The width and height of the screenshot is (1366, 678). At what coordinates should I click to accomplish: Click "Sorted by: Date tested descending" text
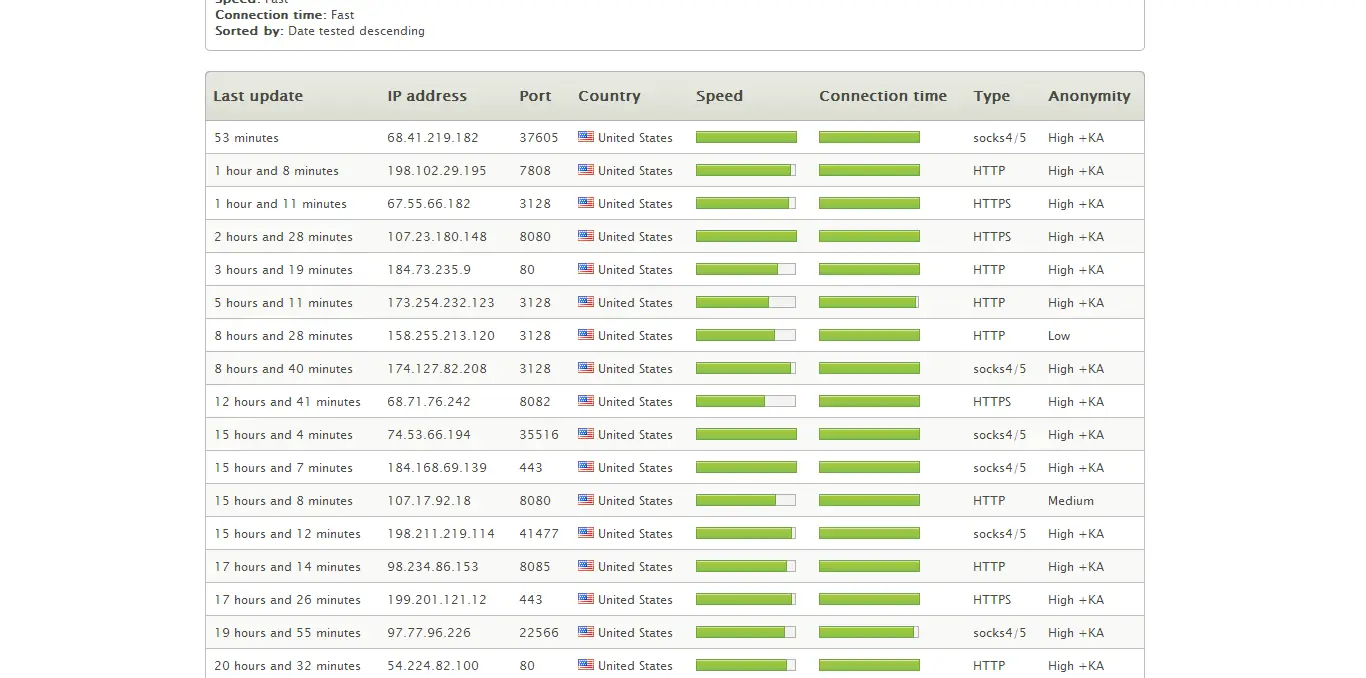pos(320,31)
